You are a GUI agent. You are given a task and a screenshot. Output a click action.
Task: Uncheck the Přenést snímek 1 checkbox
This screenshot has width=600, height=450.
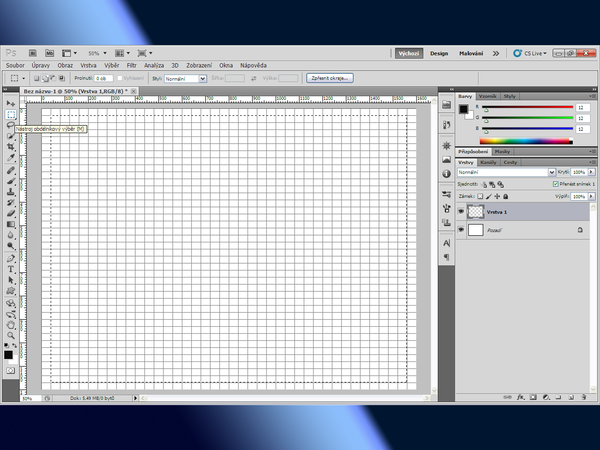(x=556, y=184)
